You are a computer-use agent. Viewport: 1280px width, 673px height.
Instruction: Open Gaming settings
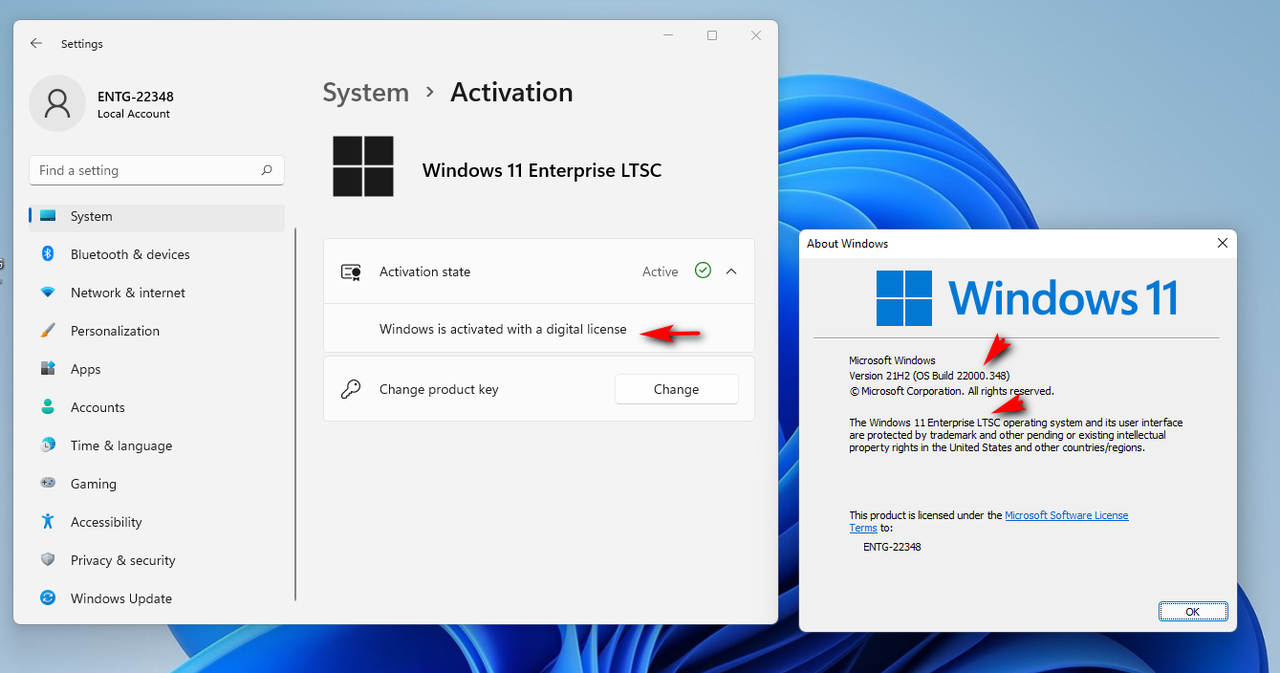(158, 483)
